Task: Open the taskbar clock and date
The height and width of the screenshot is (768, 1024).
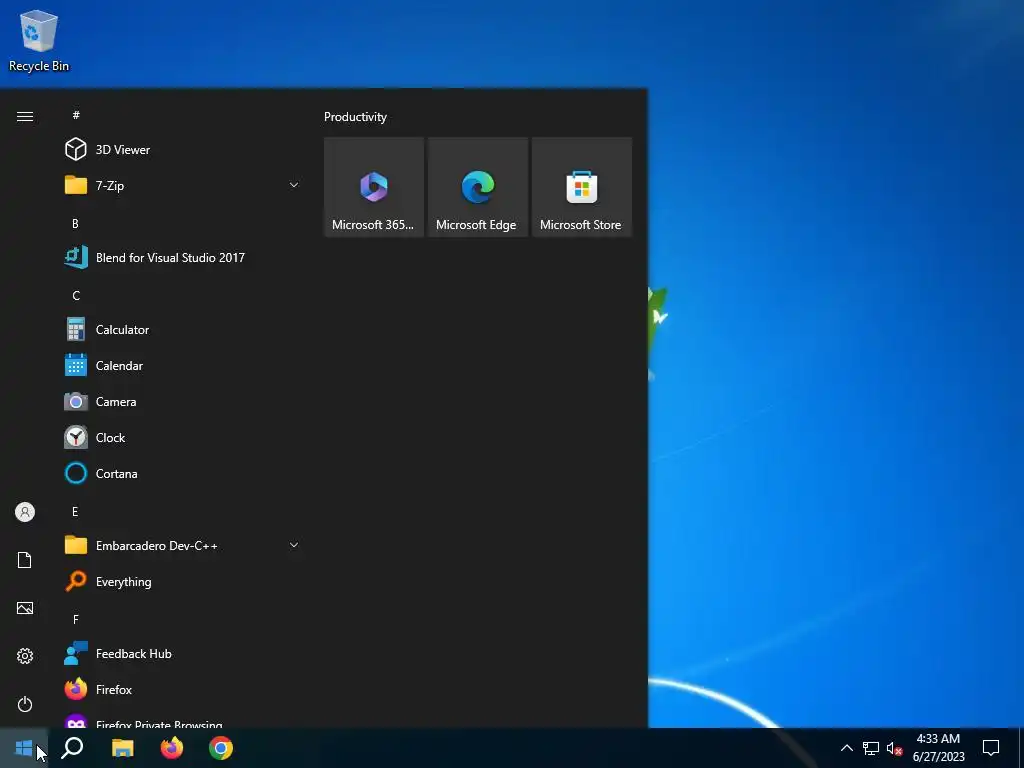Action: click(938, 748)
